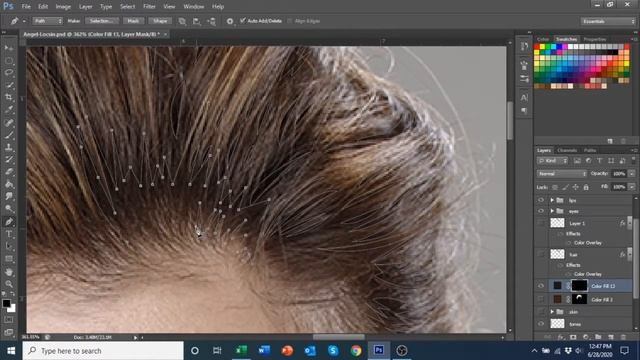Viewport: 640px width, 360px height.
Task: Select the Brush tool
Action: [x=9, y=135]
